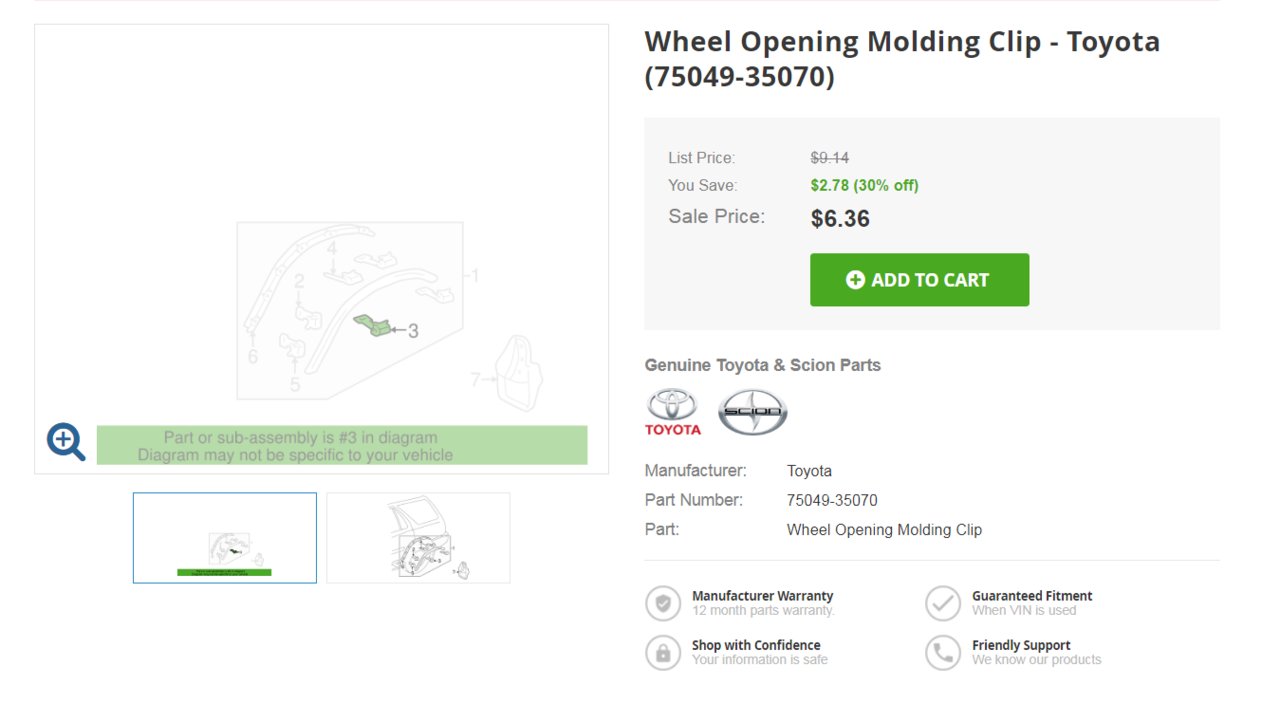Image resolution: width=1280 pixels, height=704 pixels.
Task: Click the part number 75049-35070 value
Action: 832,500
